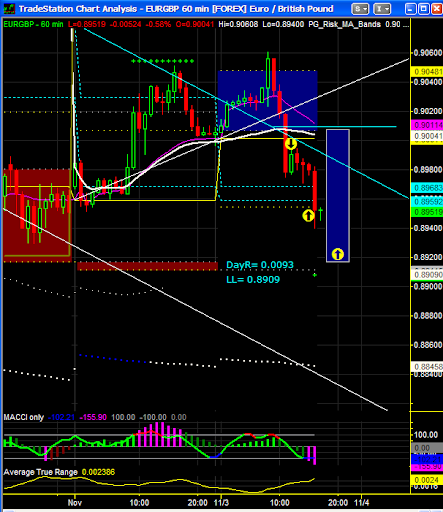Click the 'MACCI only' indicator label
Screen dimensions: 443x512
coord(24,417)
